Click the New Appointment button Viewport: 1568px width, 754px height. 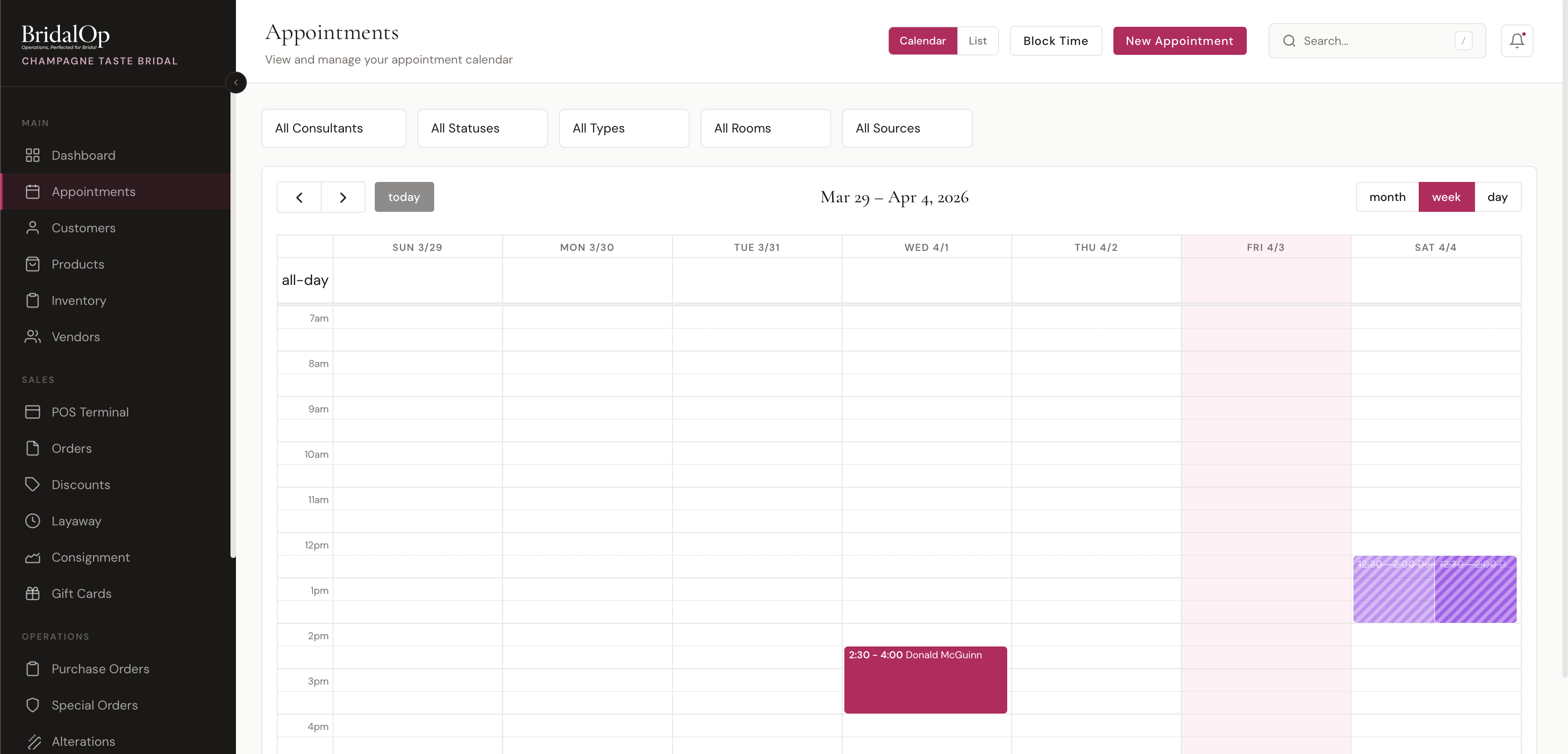point(1180,41)
